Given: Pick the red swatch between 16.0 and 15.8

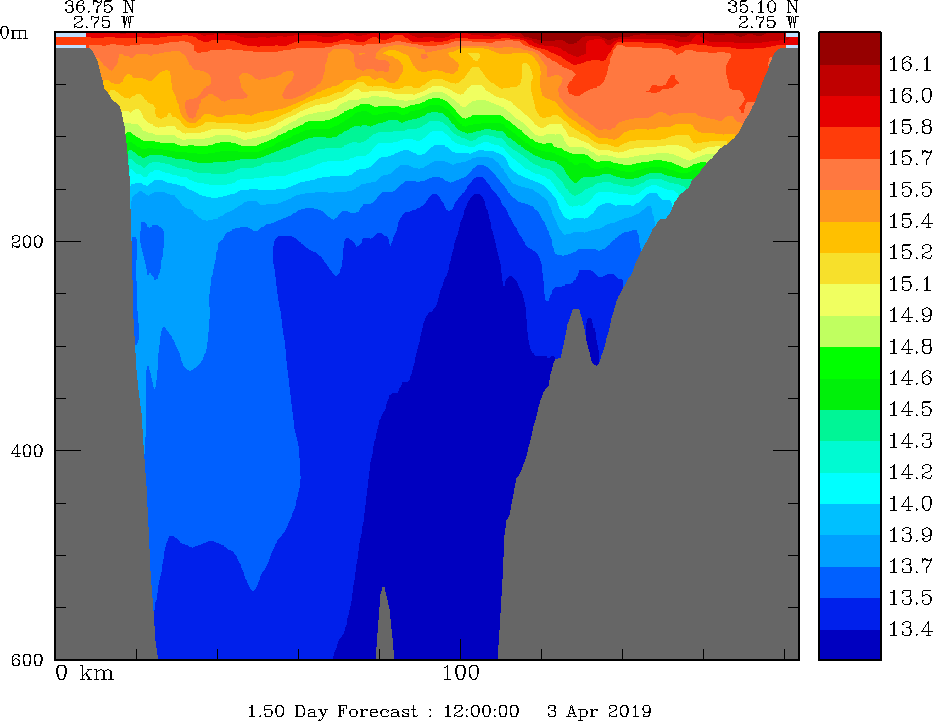Looking at the screenshot, I should [x=850, y=111].
